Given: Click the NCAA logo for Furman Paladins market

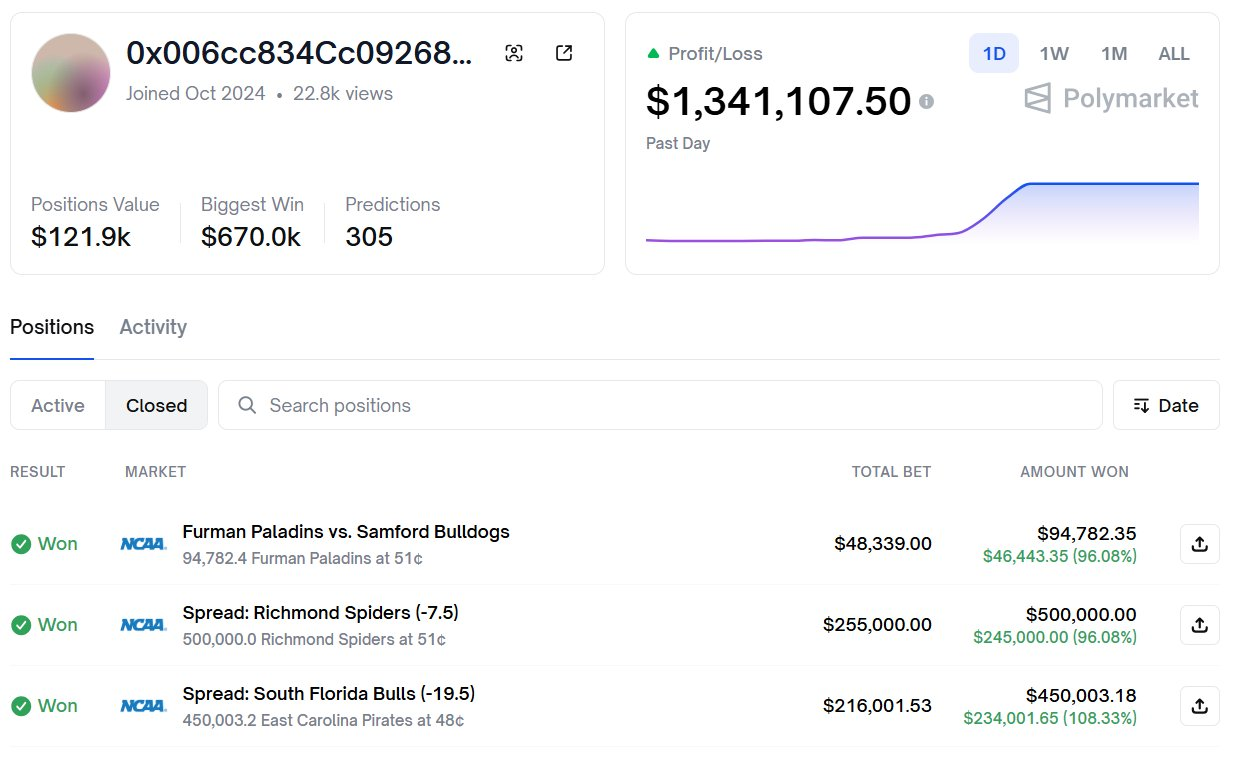Looking at the screenshot, I should [x=143, y=544].
